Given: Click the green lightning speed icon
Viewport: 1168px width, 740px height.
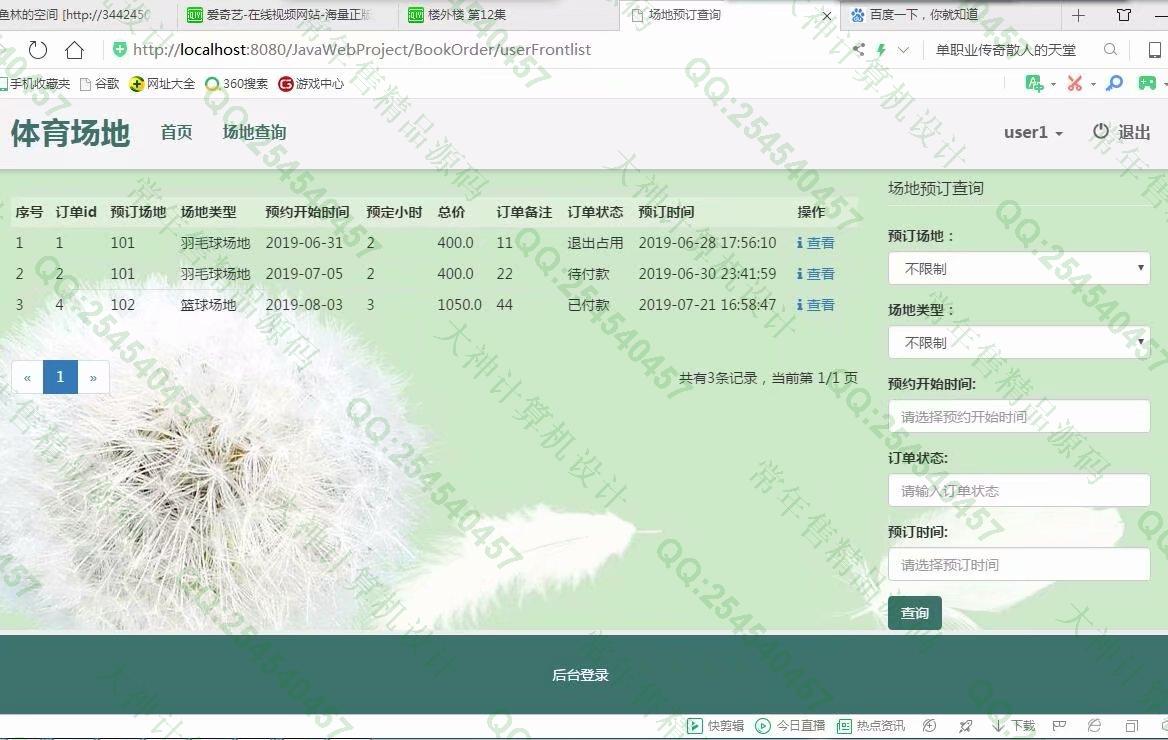Looking at the screenshot, I should pos(881,50).
